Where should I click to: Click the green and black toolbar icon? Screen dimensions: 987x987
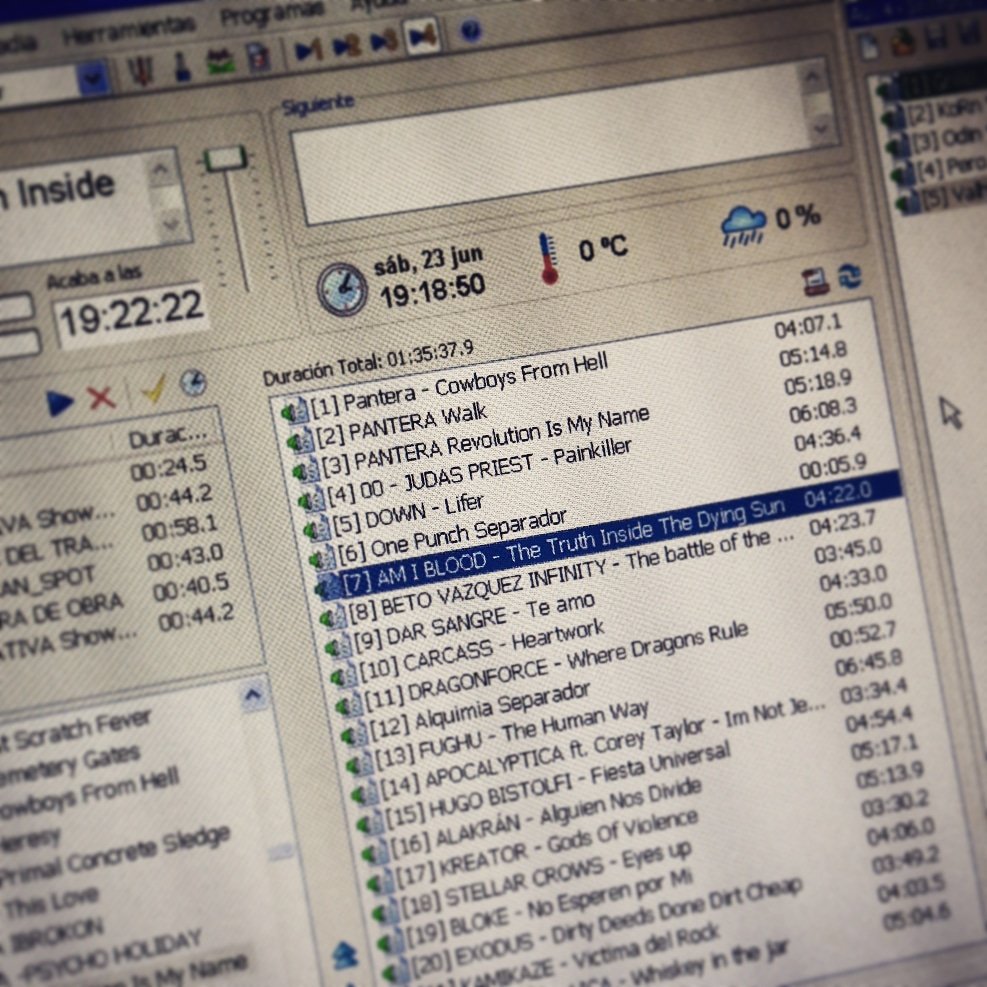click(220, 62)
